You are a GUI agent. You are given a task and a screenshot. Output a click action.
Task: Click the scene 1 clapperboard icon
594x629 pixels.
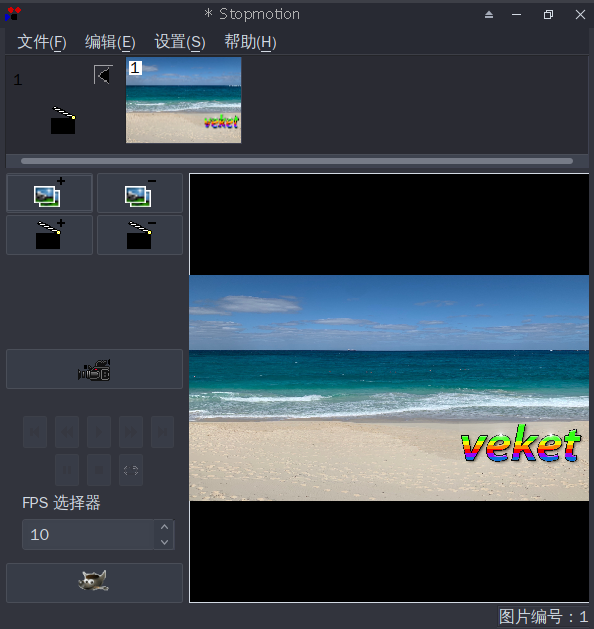63,120
